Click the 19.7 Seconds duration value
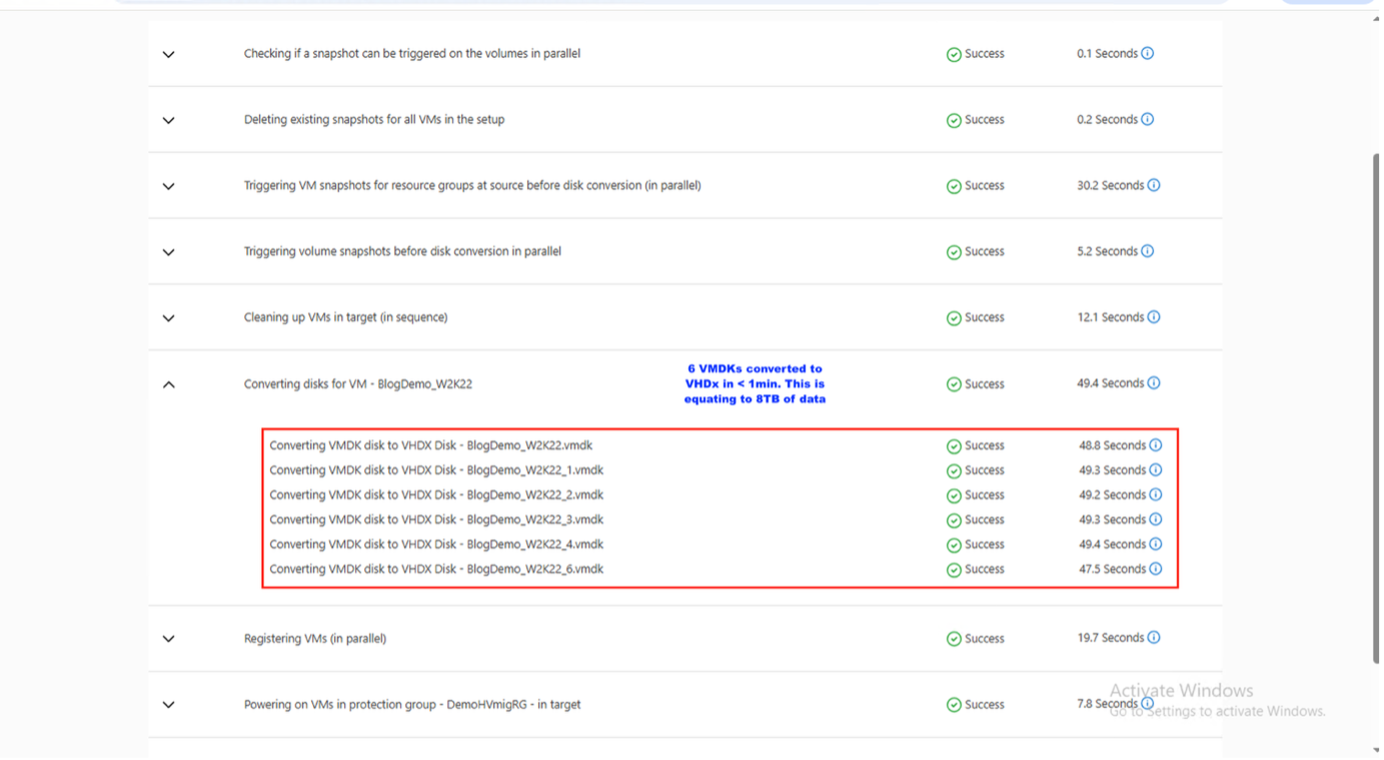1384x760 pixels. click(x=1110, y=638)
